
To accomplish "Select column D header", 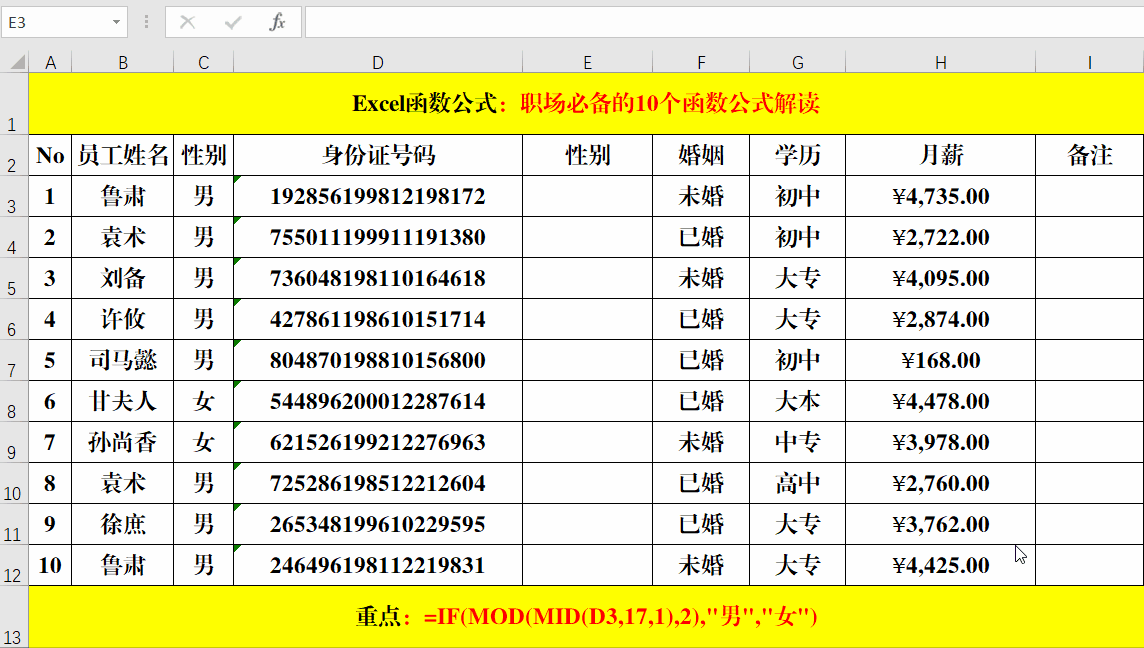I will pos(378,63).
